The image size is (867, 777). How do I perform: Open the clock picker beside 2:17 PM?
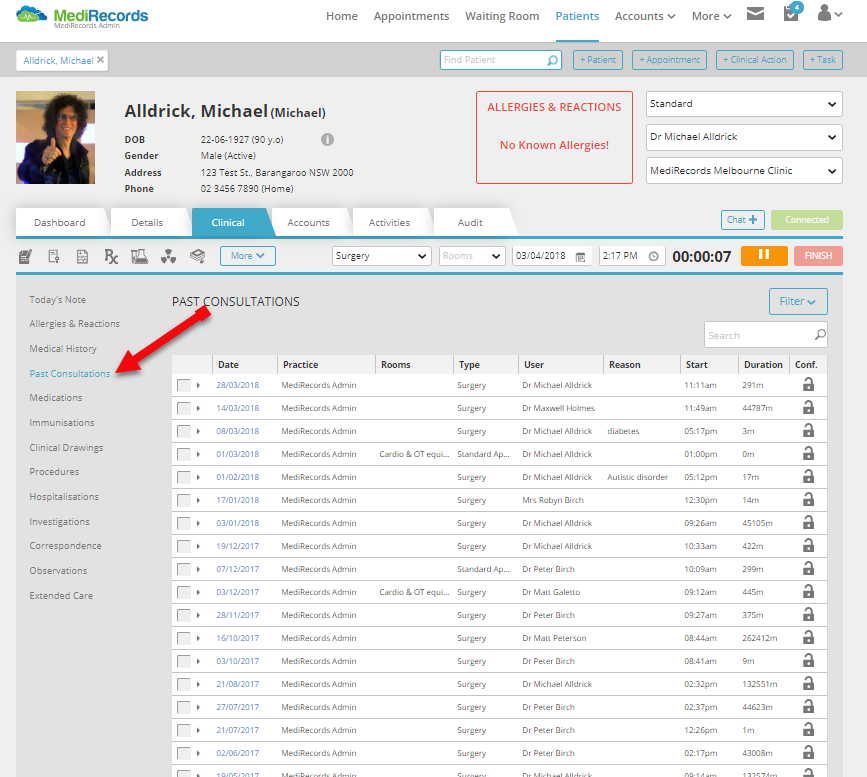[654, 256]
